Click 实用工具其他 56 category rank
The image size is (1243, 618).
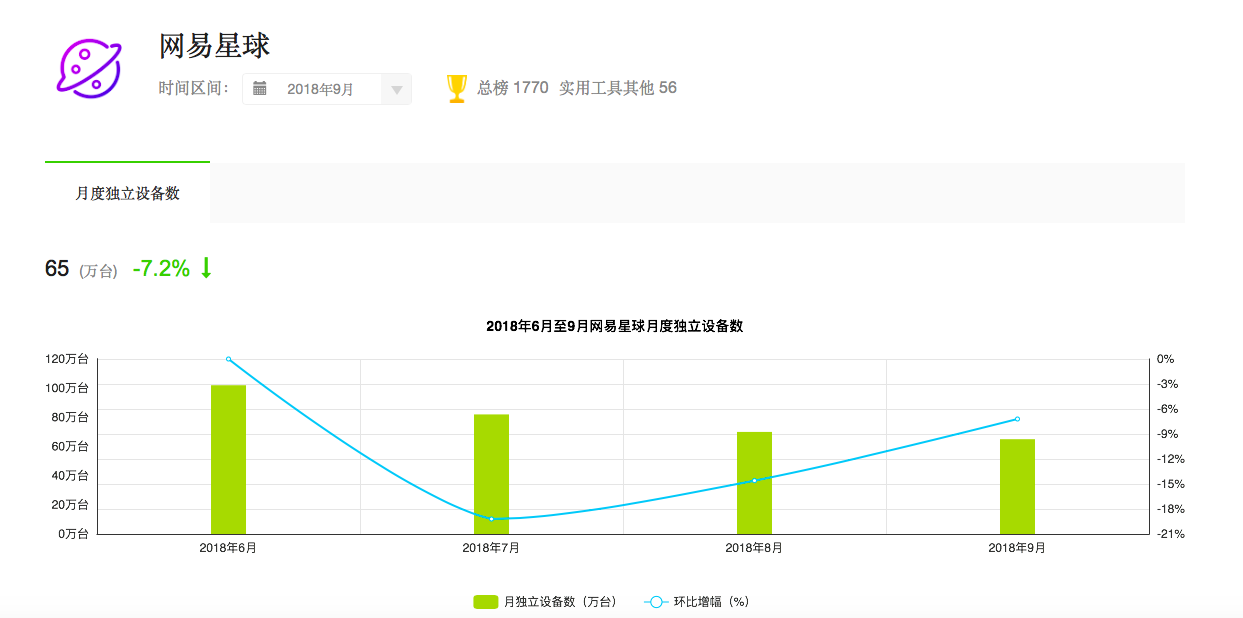[618, 88]
